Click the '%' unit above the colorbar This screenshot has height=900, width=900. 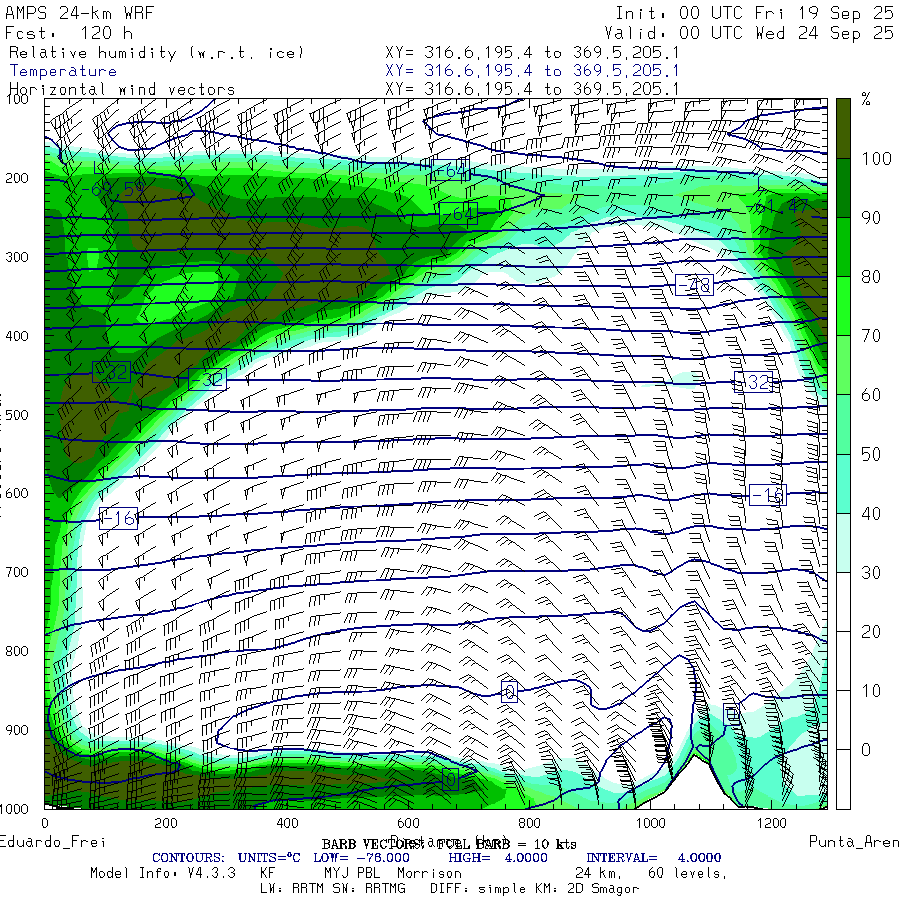point(866,99)
